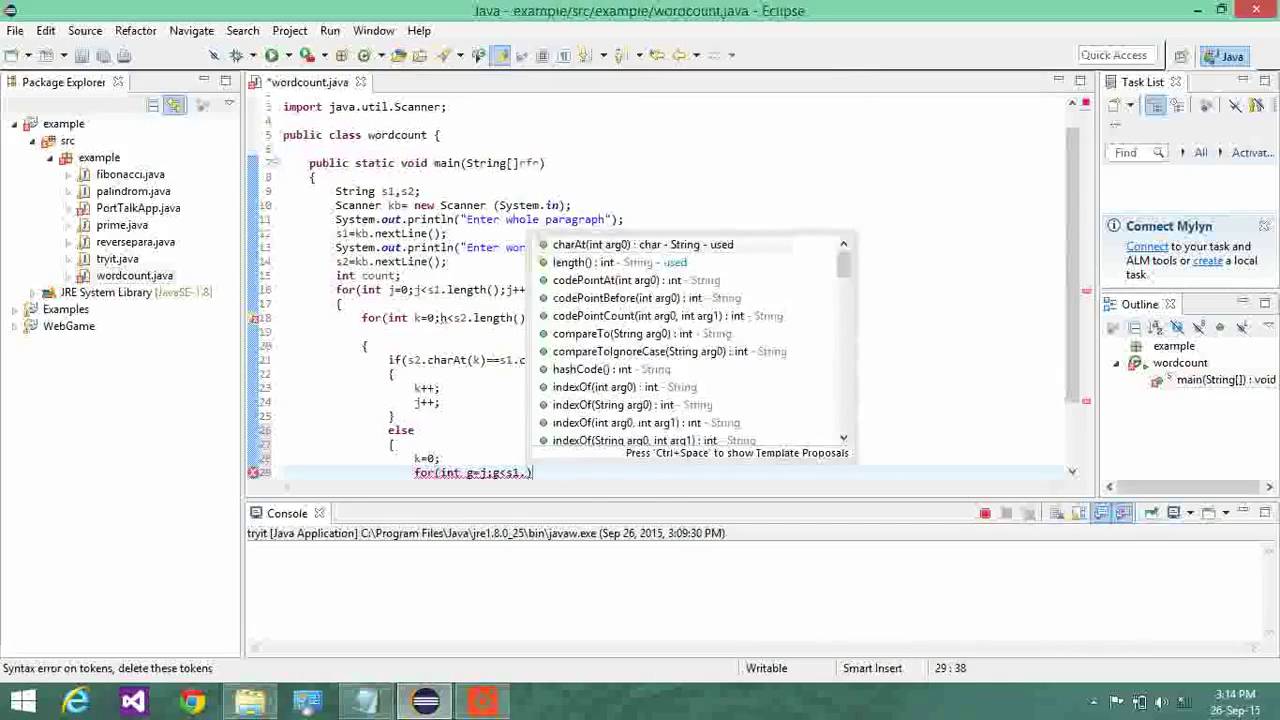Click the Clear Console icon
This screenshot has width=1280, height=720.
pos(1057,513)
